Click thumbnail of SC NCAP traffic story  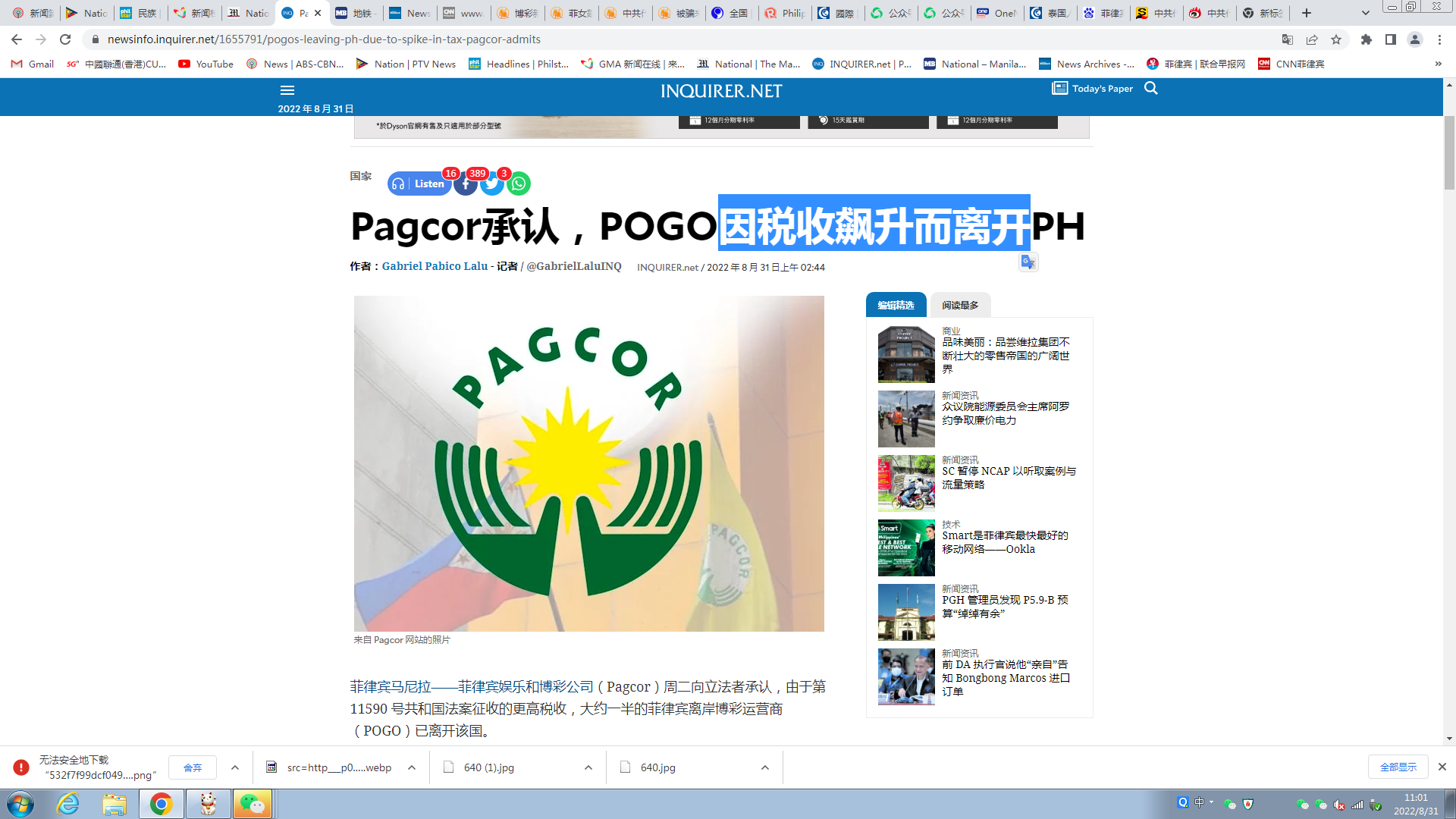pyautogui.click(x=906, y=483)
